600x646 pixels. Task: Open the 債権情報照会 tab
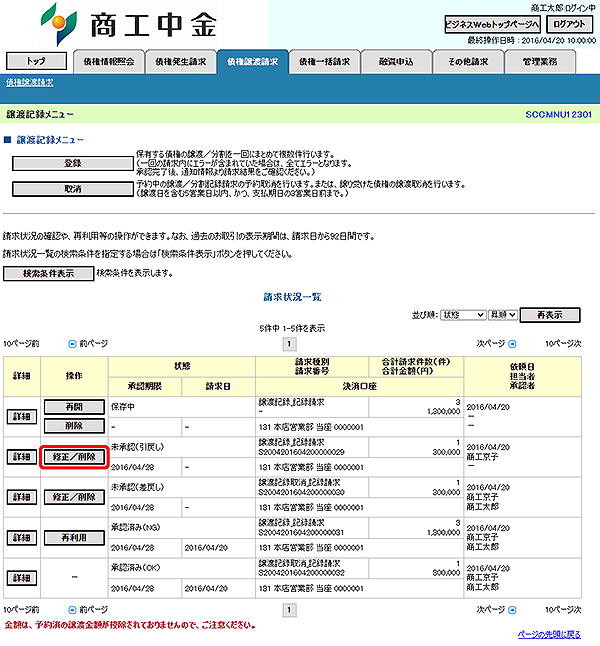[109, 62]
